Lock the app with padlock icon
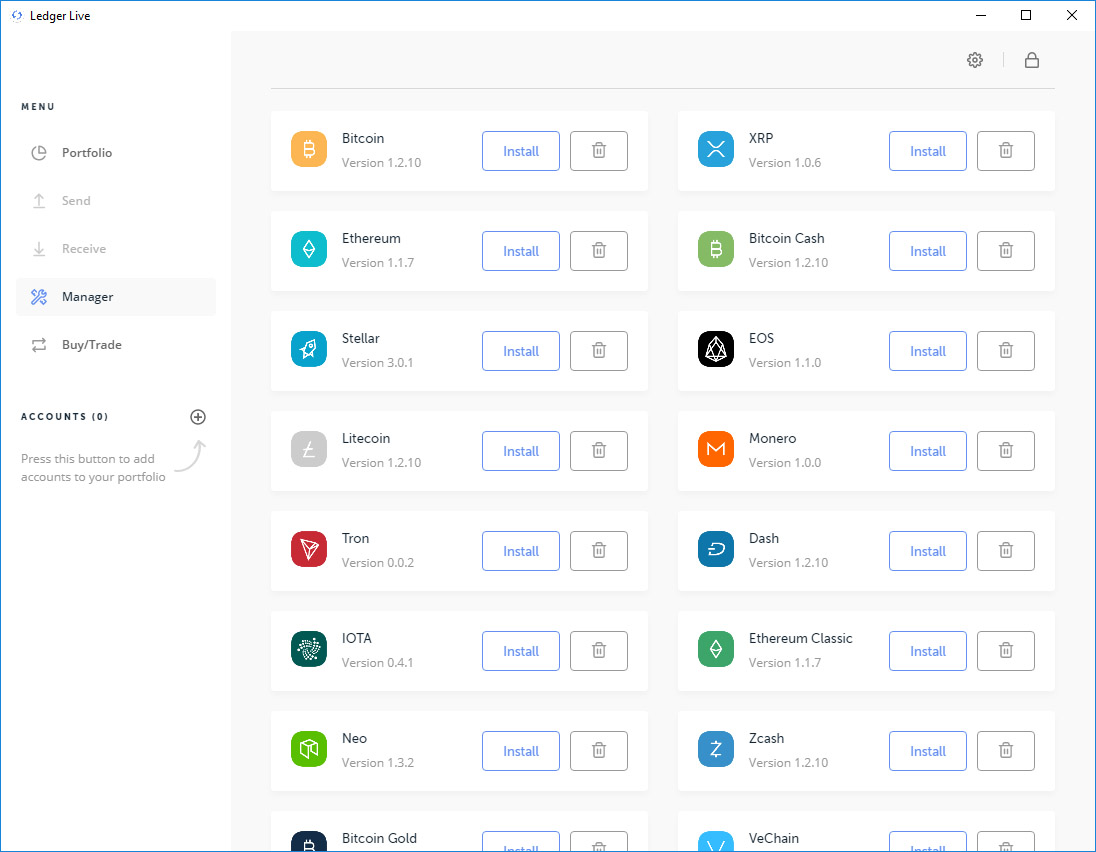Screen dimensions: 1096x852 click(1032, 60)
